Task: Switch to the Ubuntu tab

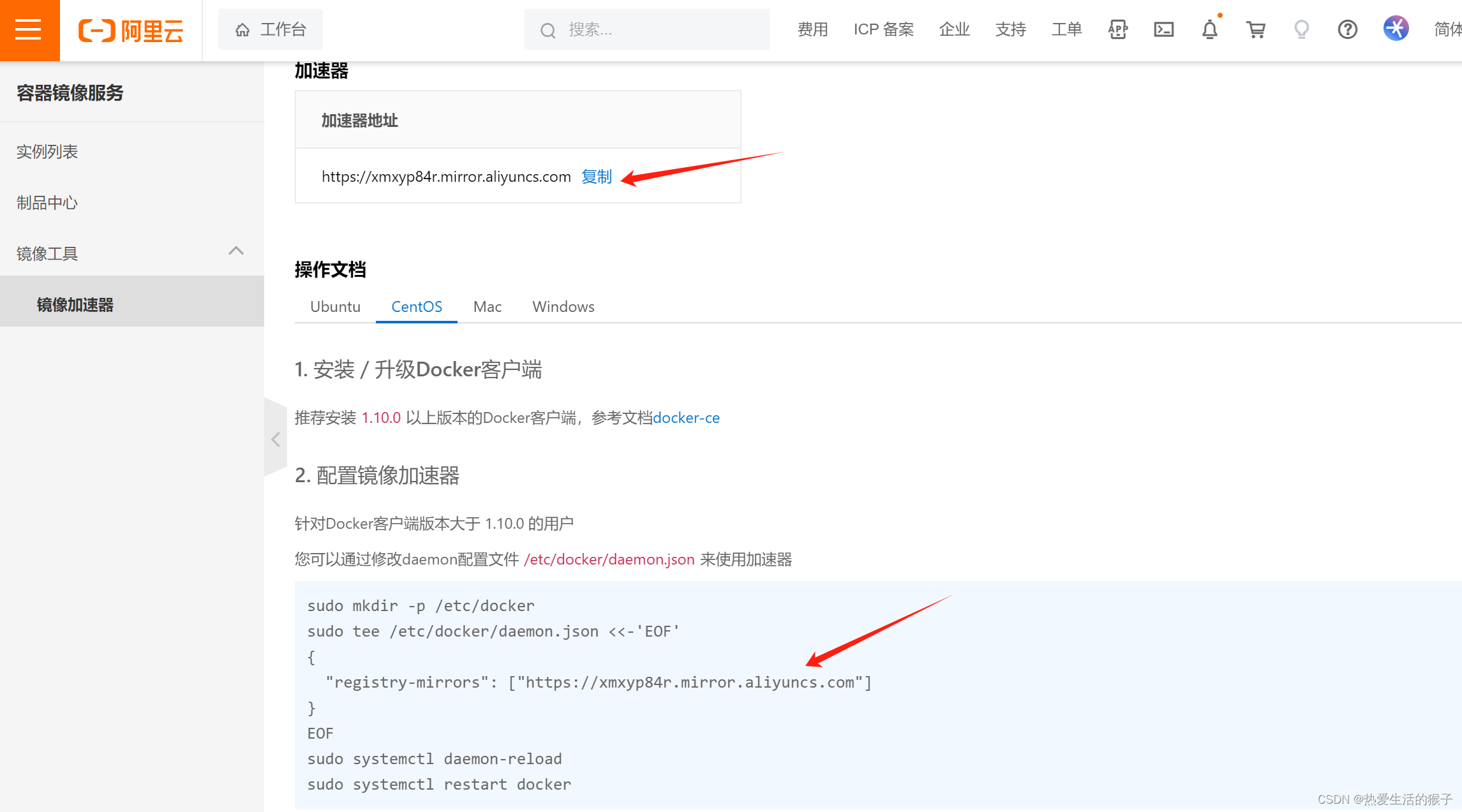Action: pyautogui.click(x=335, y=307)
